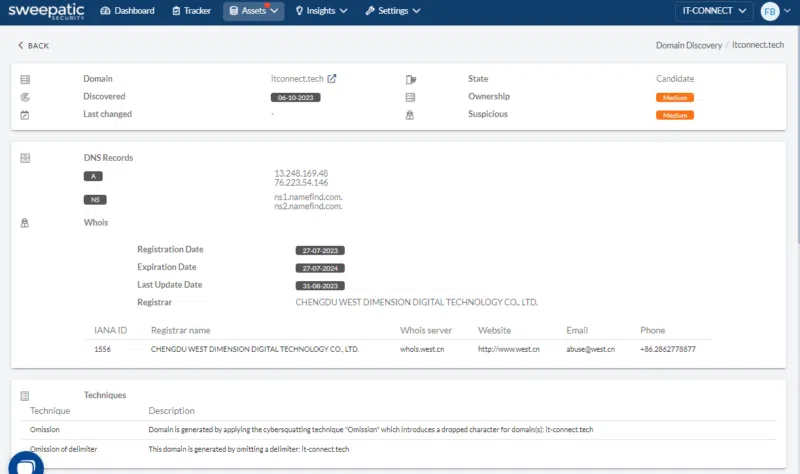Click the Ownership row icon
The image size is (800, 474).
(x=410, y=97)
